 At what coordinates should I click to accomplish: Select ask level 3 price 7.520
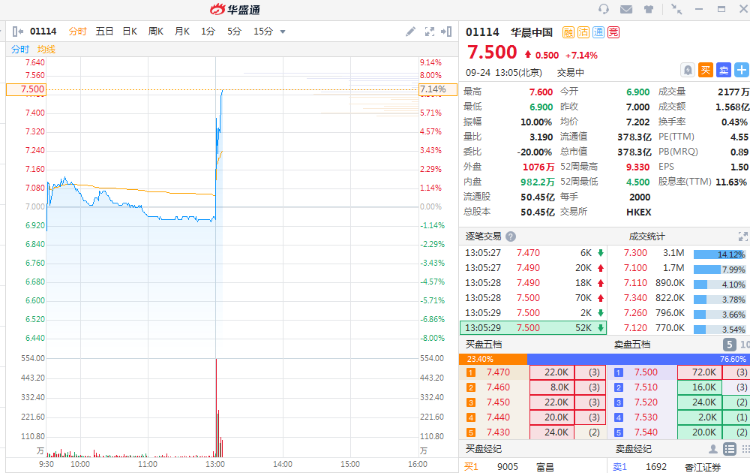pyautogui.click(x=646, y=403)
